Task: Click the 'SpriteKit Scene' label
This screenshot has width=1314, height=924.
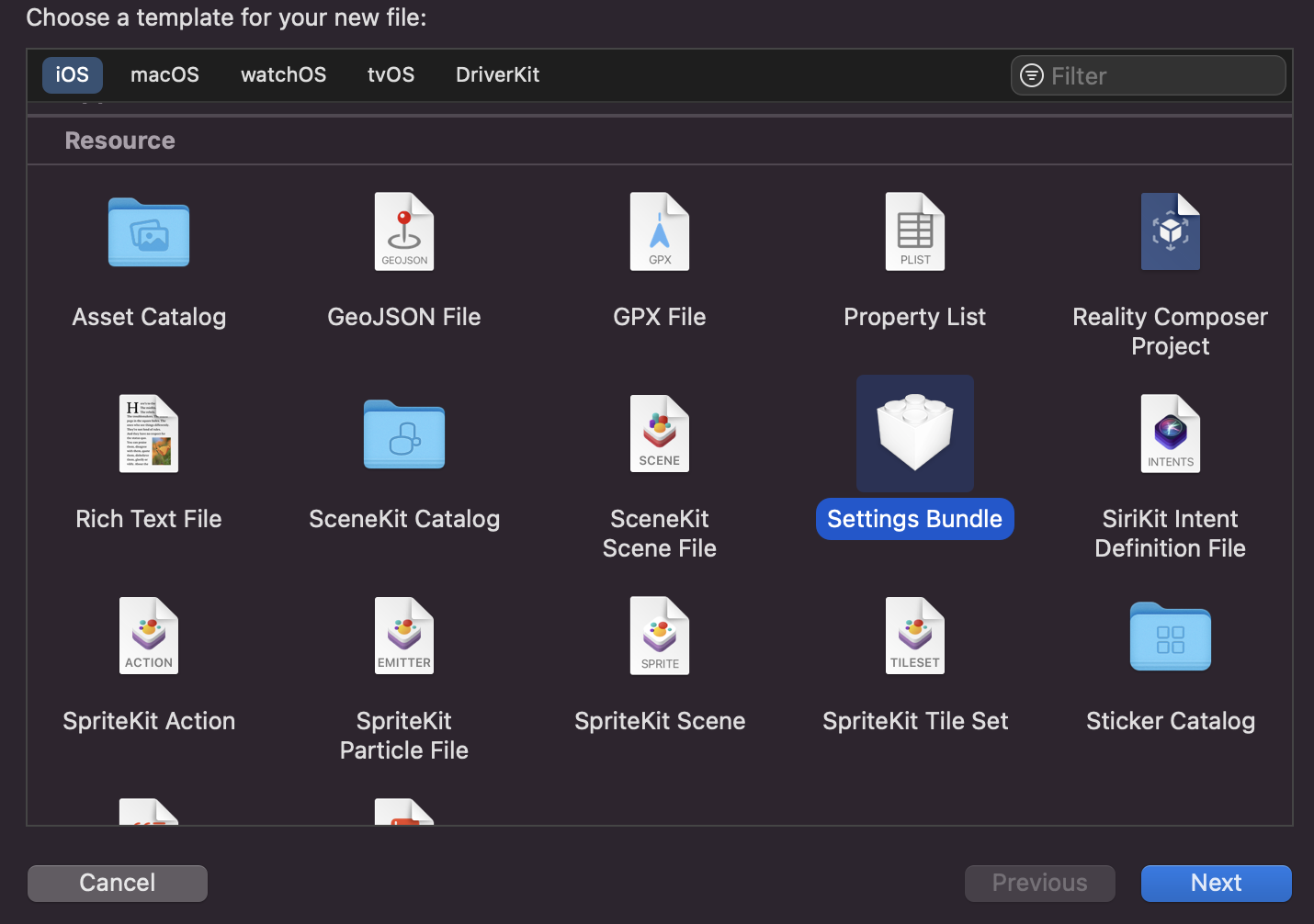Action: point(660,721)
